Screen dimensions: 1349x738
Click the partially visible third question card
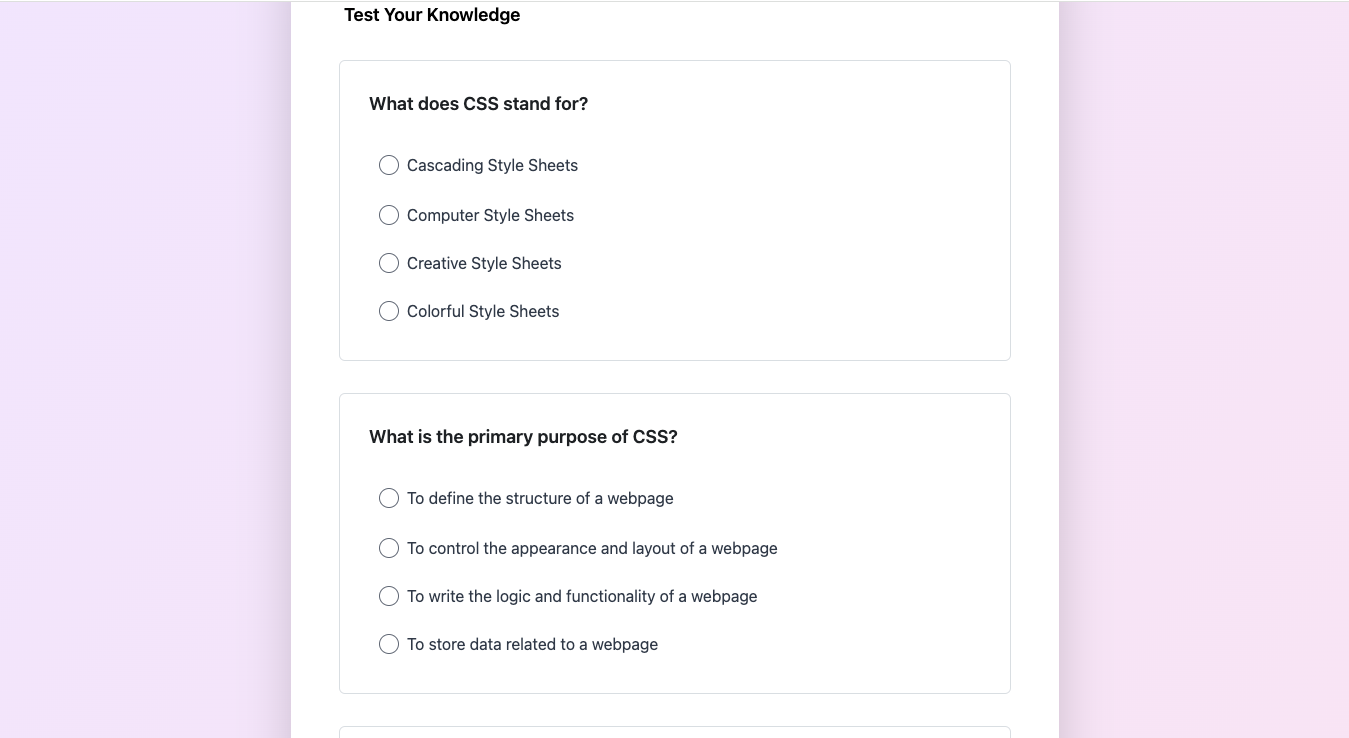tap(674, 732)
